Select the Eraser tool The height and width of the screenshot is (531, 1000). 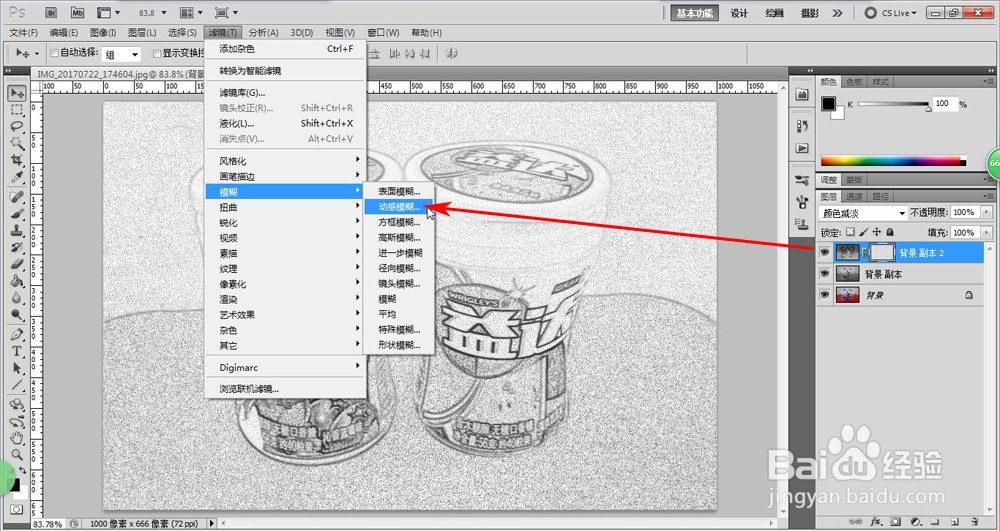pyautogui.click(x=17, y=263)
